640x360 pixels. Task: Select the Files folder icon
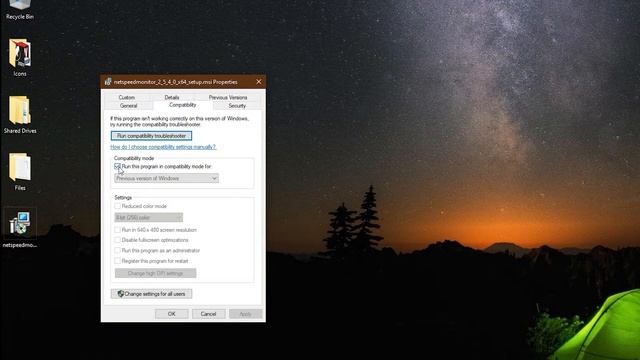[20, 172]
